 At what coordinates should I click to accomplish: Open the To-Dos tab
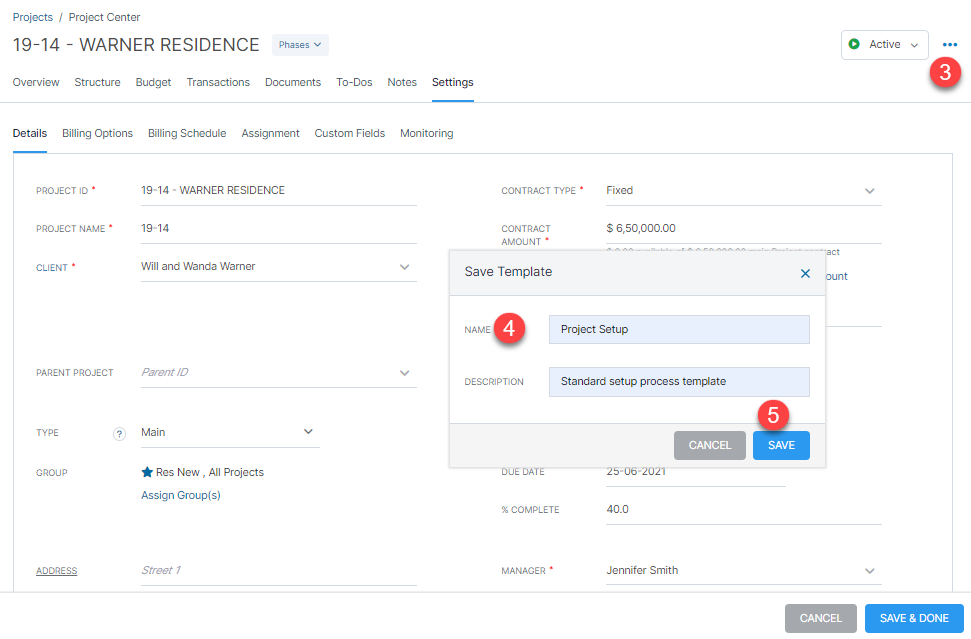pyautogui.click(x=354, y=82)
